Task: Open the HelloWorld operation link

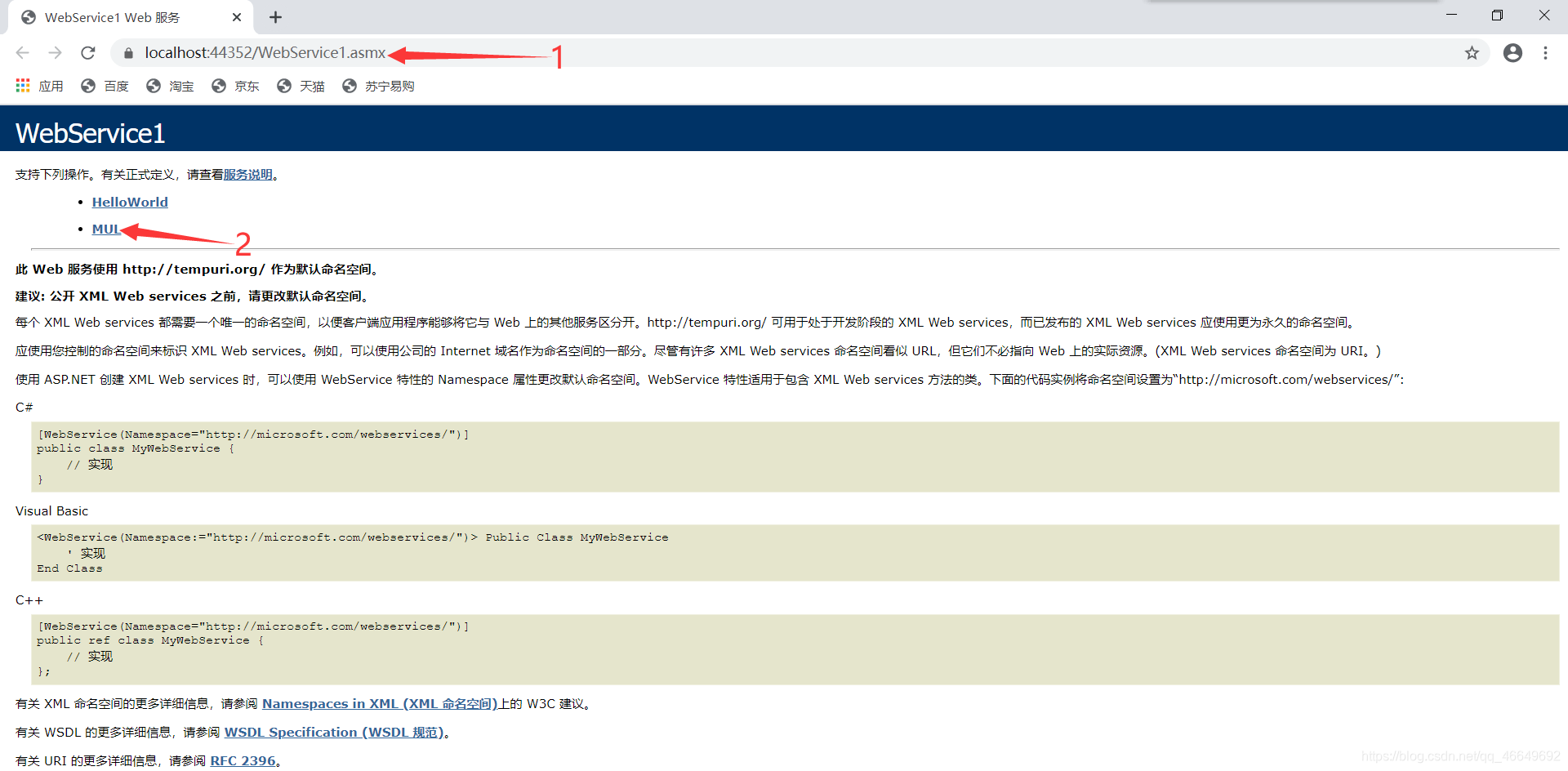Action: coord(130,202)
